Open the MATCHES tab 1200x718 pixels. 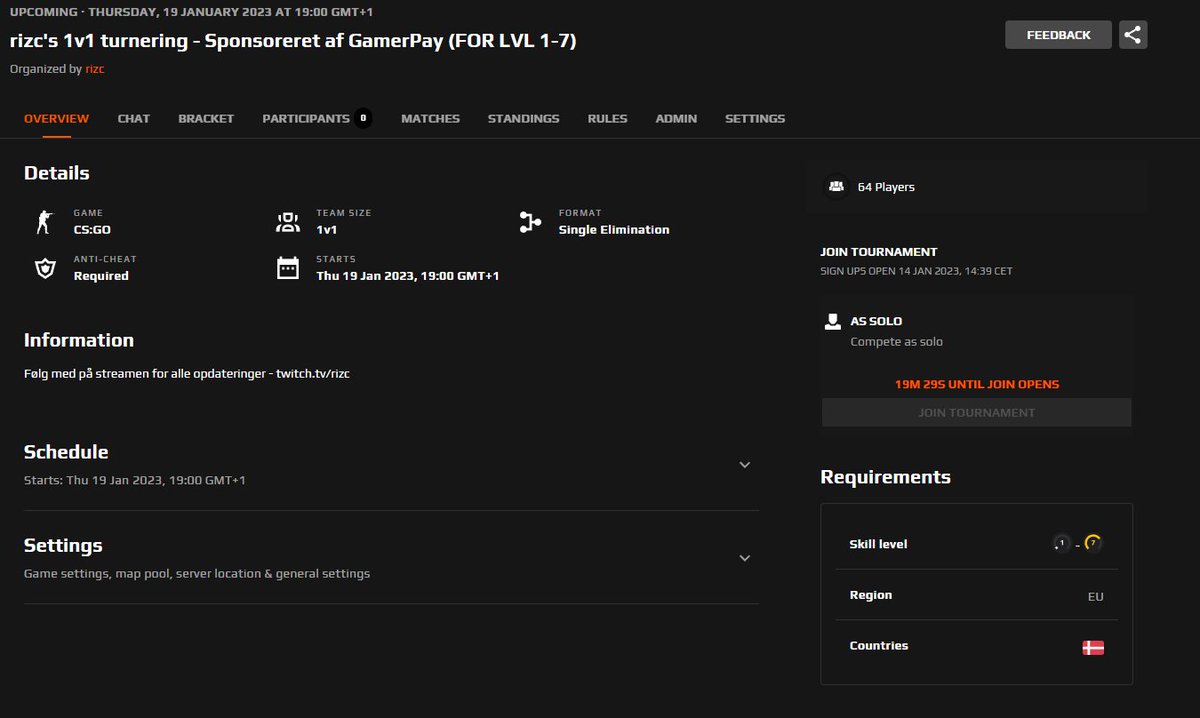pyautogui.click(x=431, y=118)
